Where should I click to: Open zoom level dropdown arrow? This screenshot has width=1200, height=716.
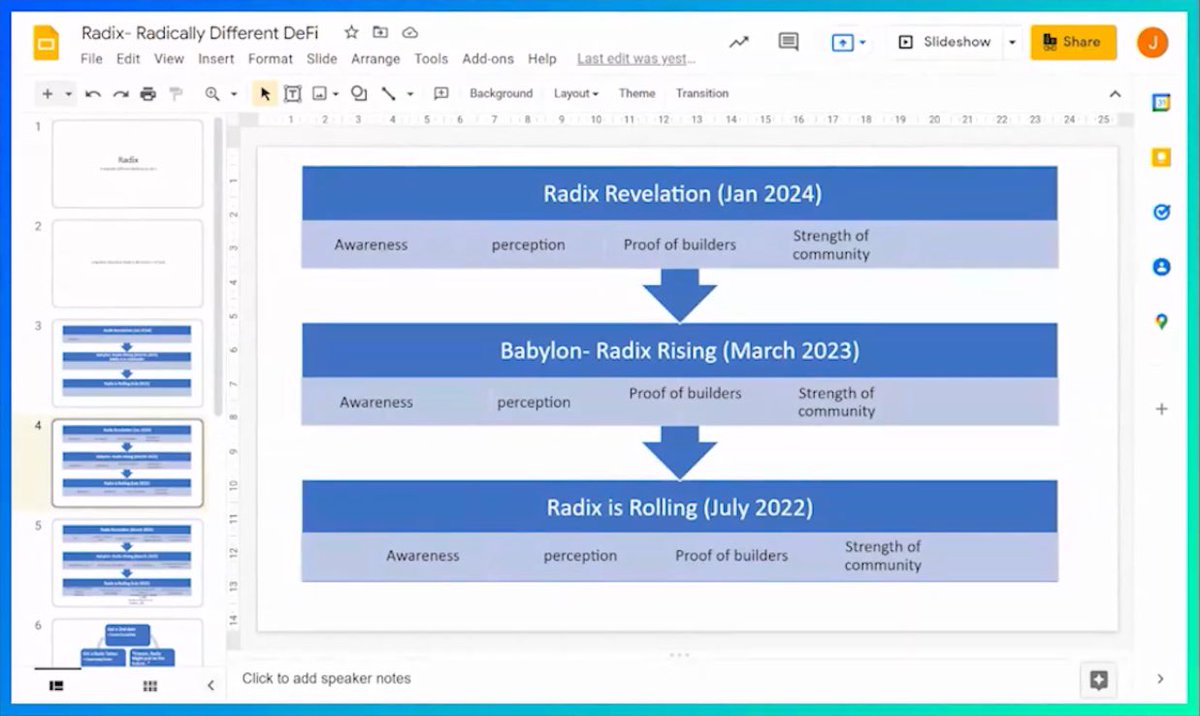coord(234,94)
